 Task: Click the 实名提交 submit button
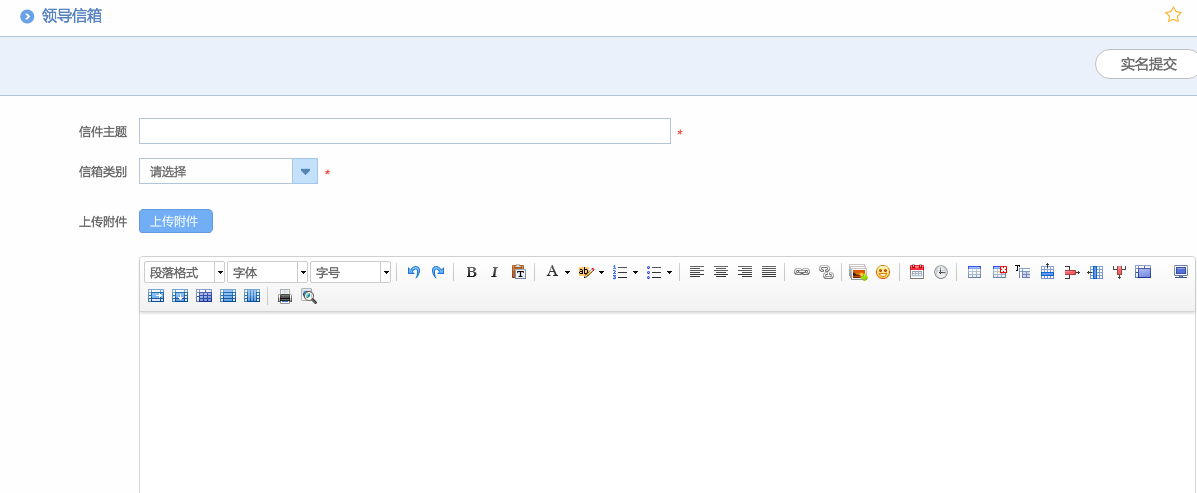pos(1147,64)
